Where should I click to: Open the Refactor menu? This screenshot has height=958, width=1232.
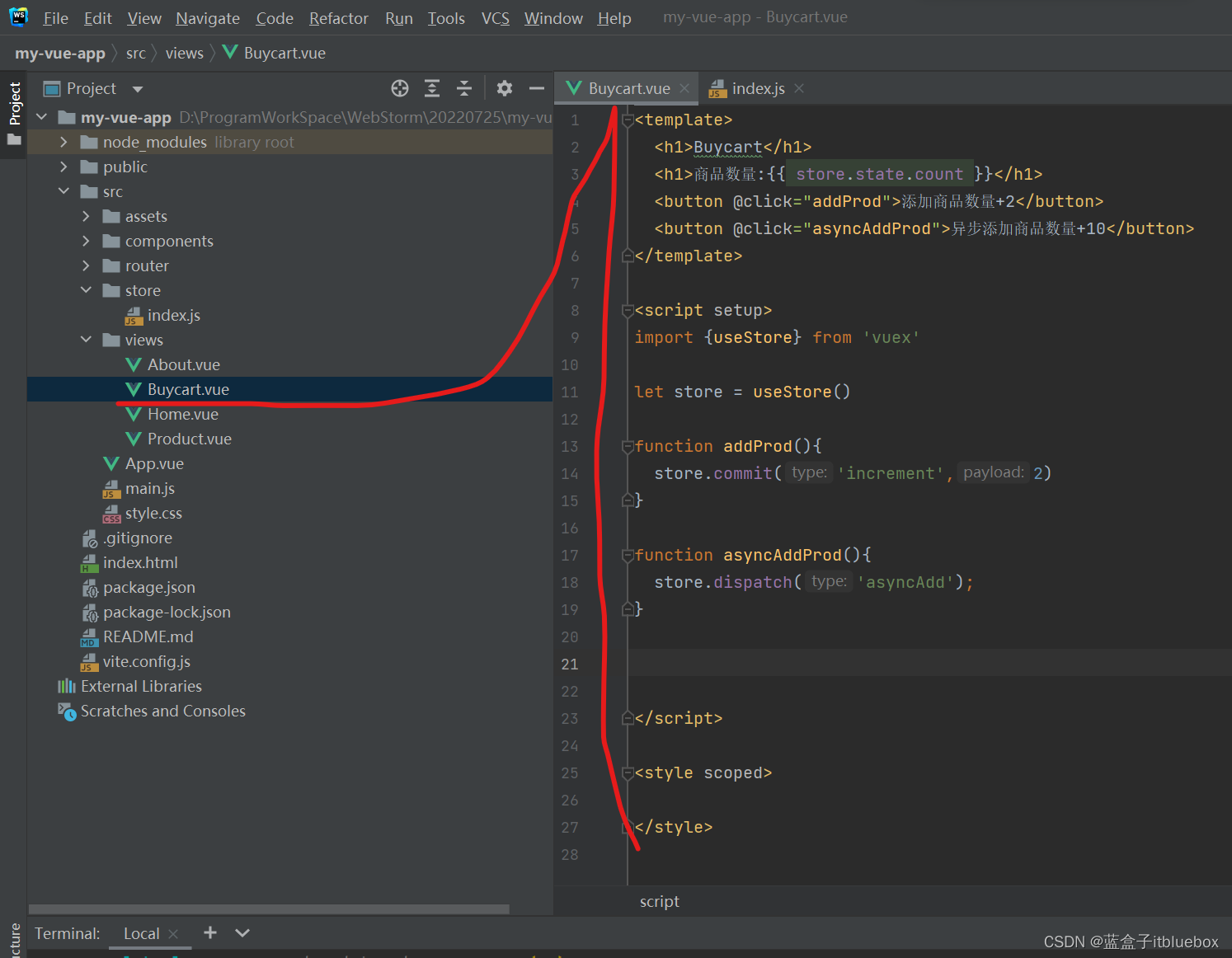tap(339, 18)
